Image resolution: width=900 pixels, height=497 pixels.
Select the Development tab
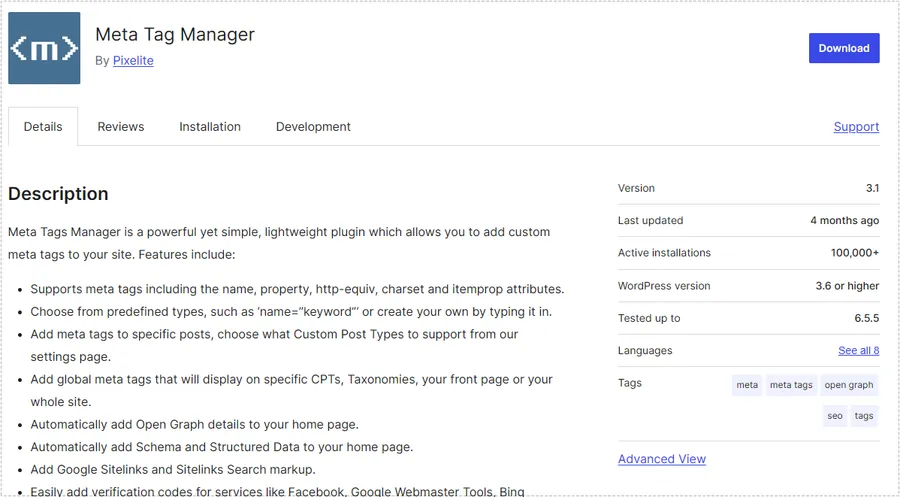click(313, 126)
